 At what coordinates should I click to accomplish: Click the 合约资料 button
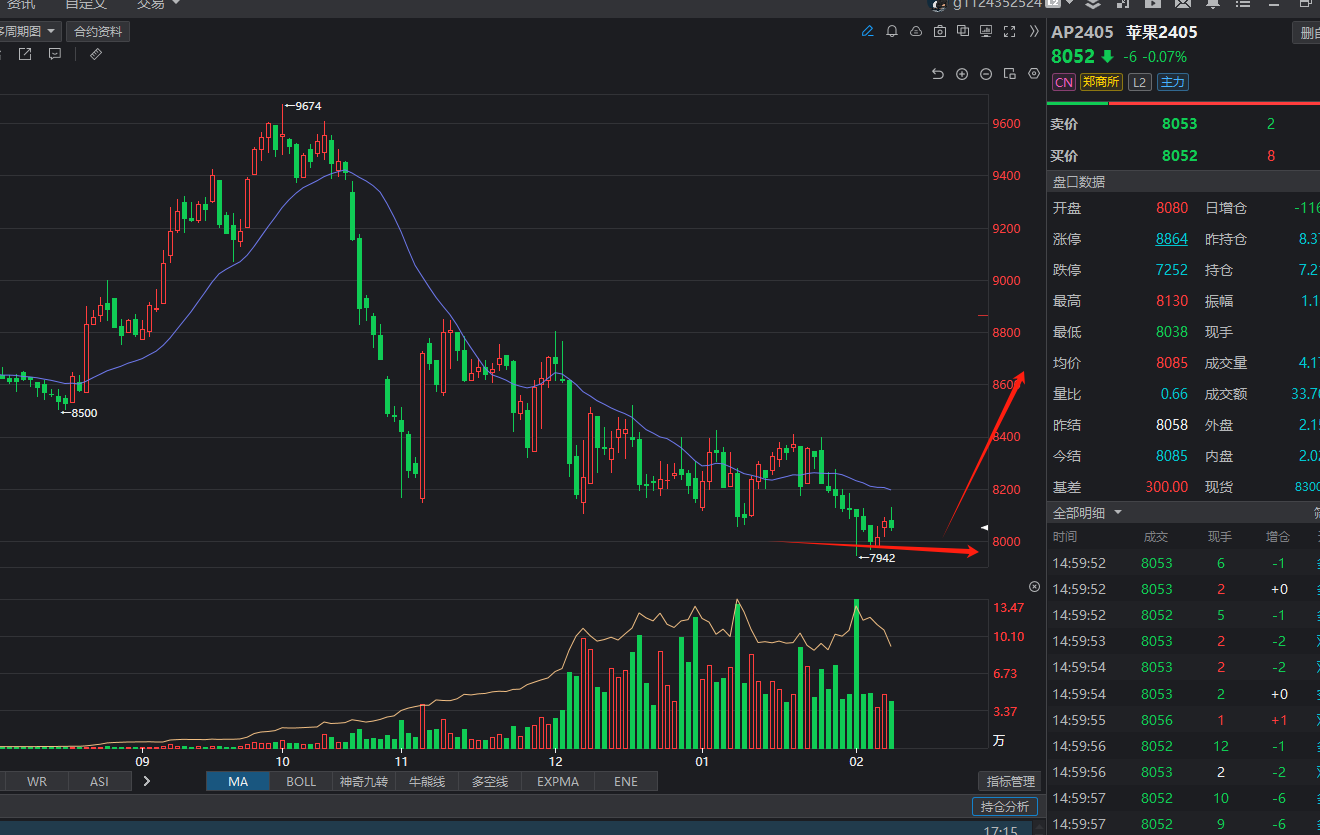98,32
